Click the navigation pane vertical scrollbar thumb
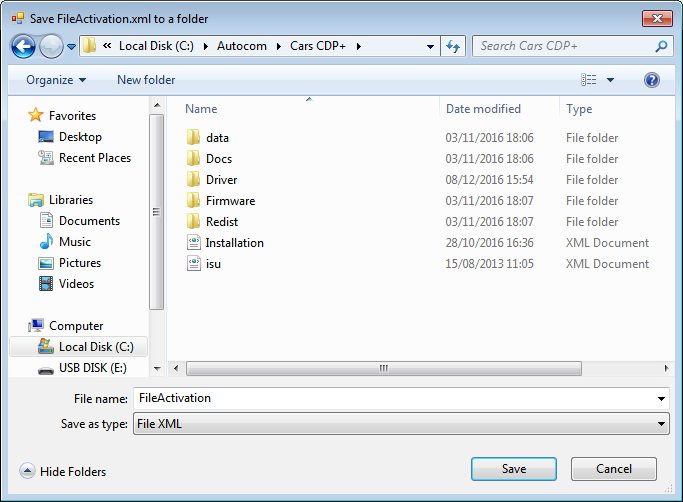 point(156,212)
